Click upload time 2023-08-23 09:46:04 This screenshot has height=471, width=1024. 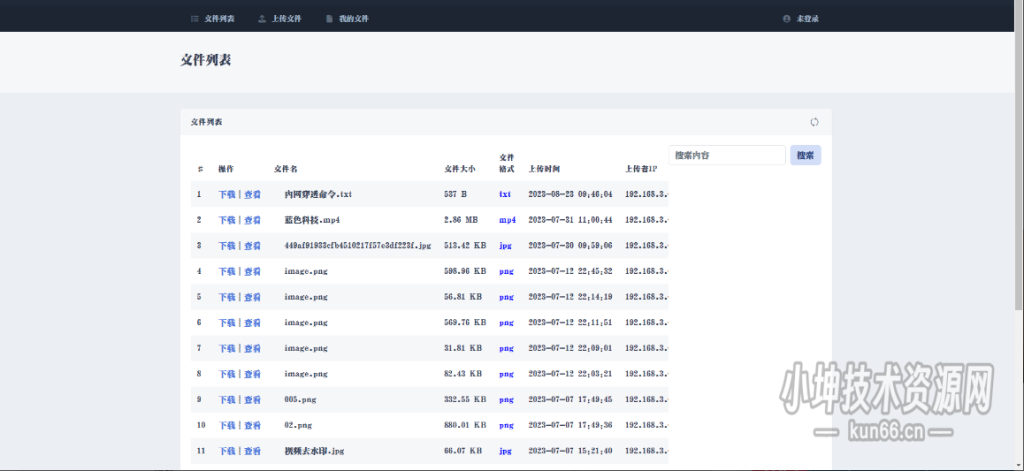click(570, 195)
